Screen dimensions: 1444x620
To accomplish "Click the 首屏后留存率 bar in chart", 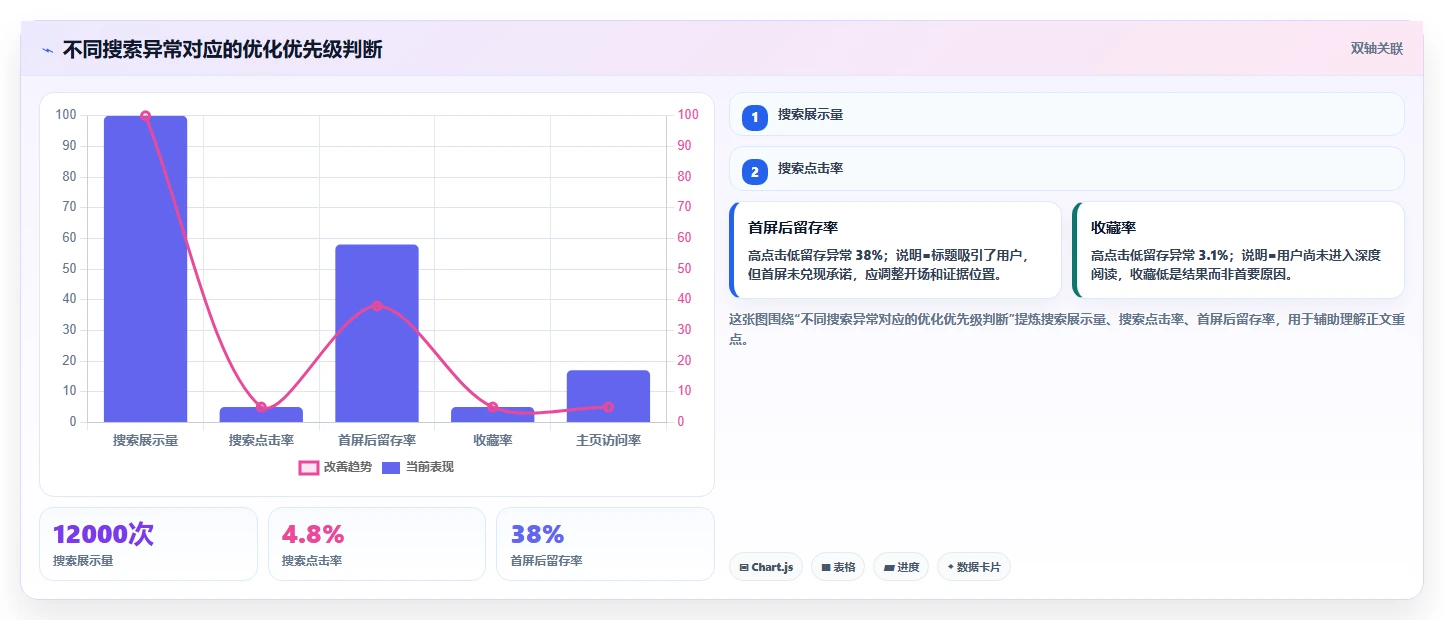I will pyautogui.click(x=377, y=333).
